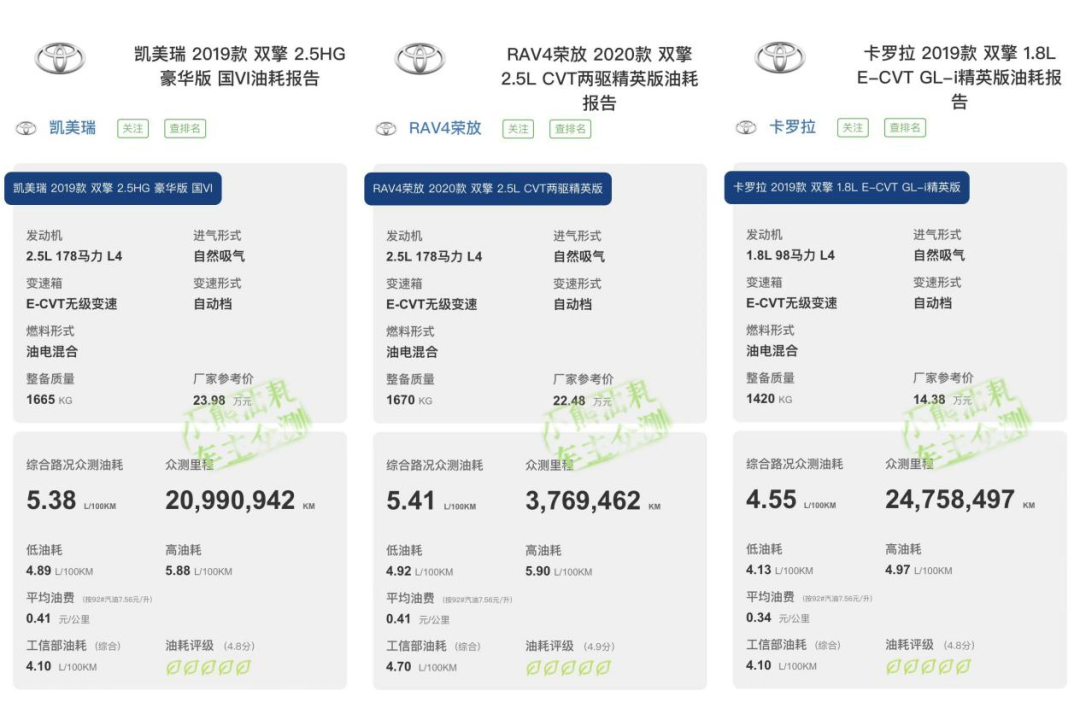Screen dimensions: 1080x720
Task: Click the large Toyota logo beside RAV4荣放 report title
Action: point(419,59)
